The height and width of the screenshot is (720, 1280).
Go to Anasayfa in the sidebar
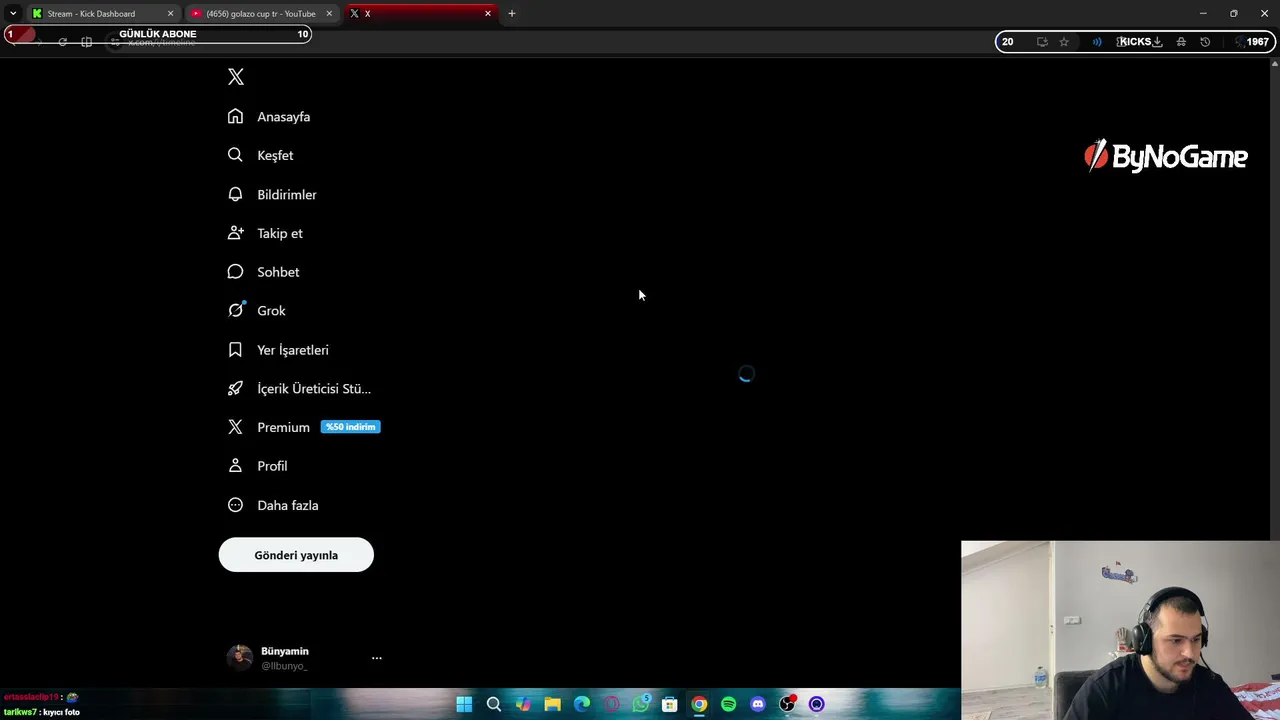(x=269, y=117)
